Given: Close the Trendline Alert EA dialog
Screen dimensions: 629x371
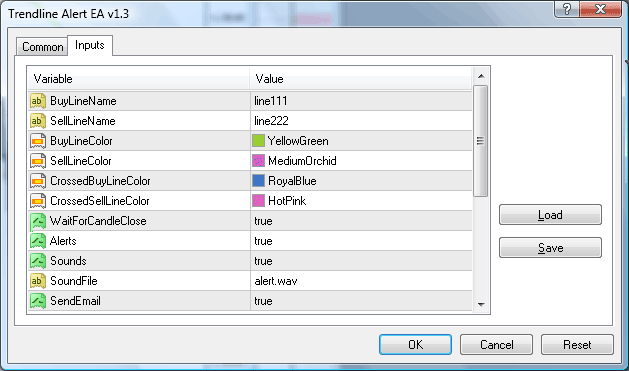Looking at the screenshot, I should tap(600, 9).
